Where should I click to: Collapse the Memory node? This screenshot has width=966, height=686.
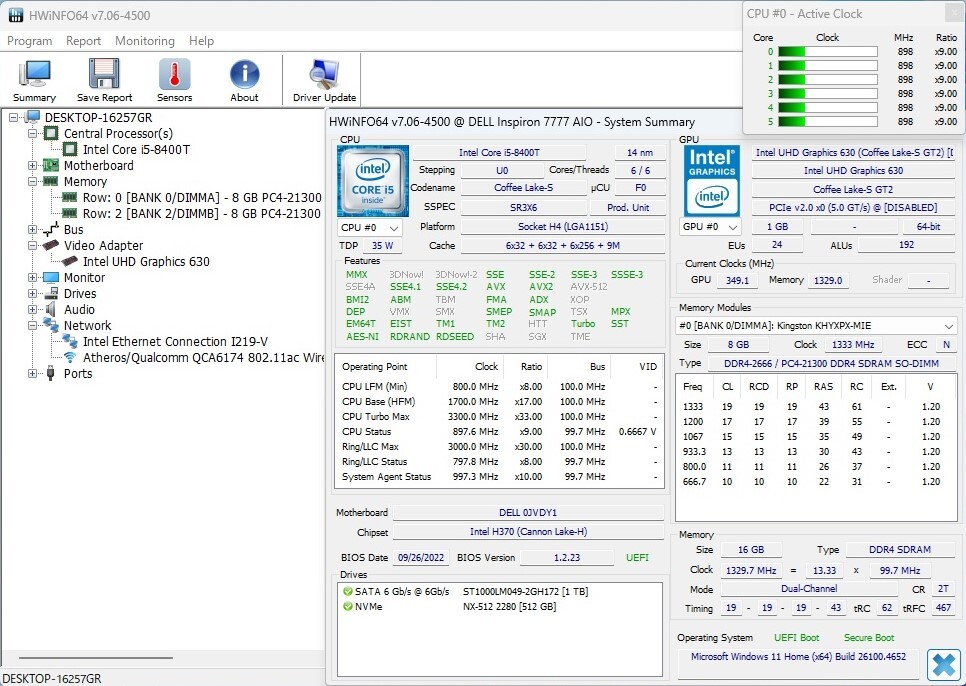point(33,182)
